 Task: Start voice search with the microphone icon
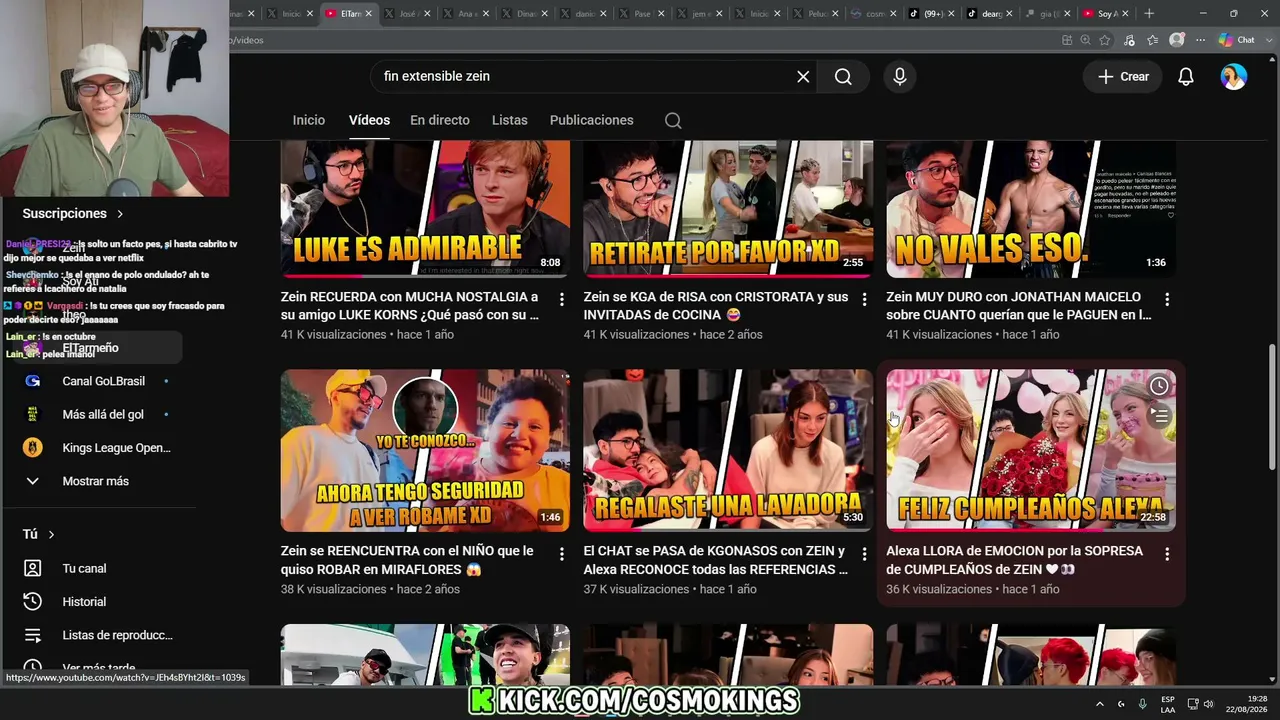pyautogui.click(x=900, y=77)
